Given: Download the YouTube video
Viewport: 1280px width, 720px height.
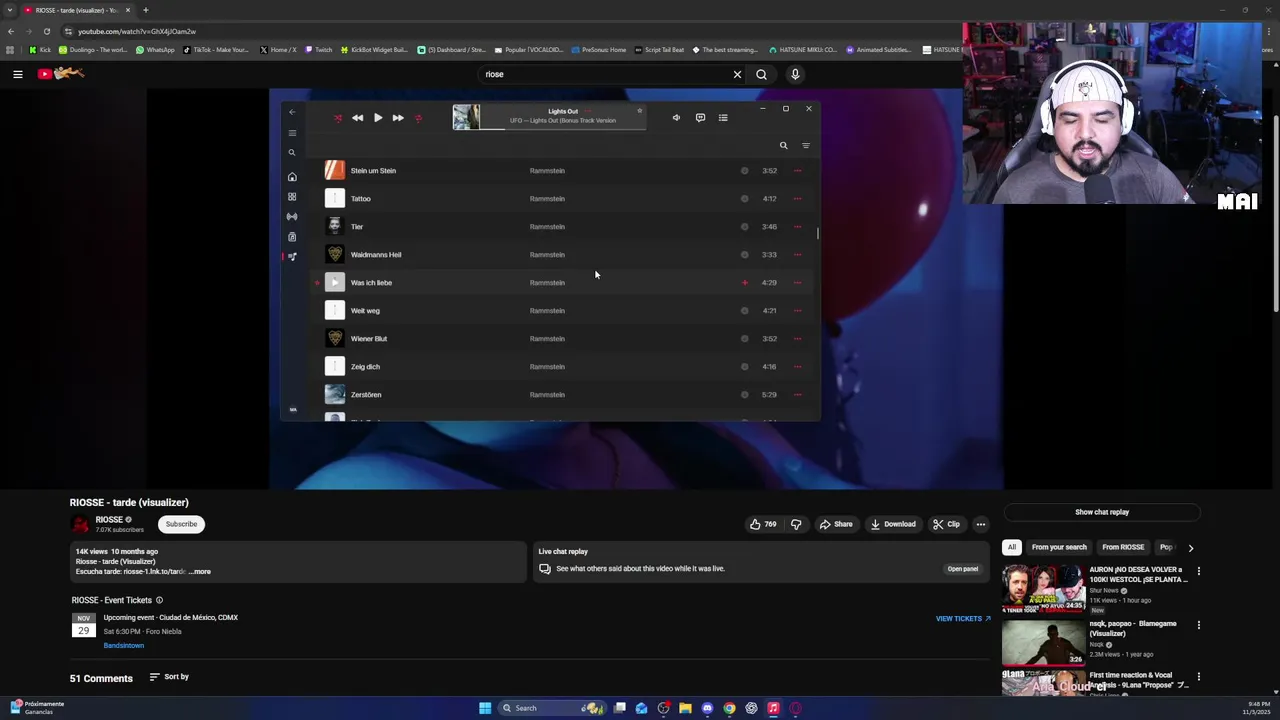Looking at the screenshot, I should coord(892,524).
